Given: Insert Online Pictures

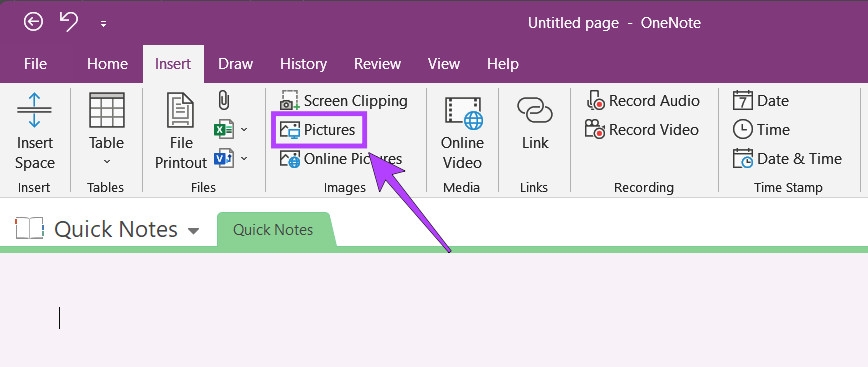Looking at the screenshot, I should click(x=340, y=159).
